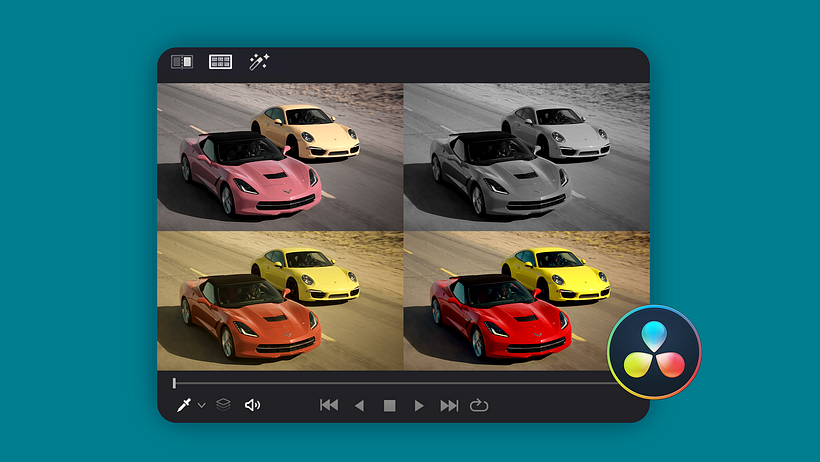Toggle the image wipe view icon
Screen dimensions: 820x462
point(182,62)
